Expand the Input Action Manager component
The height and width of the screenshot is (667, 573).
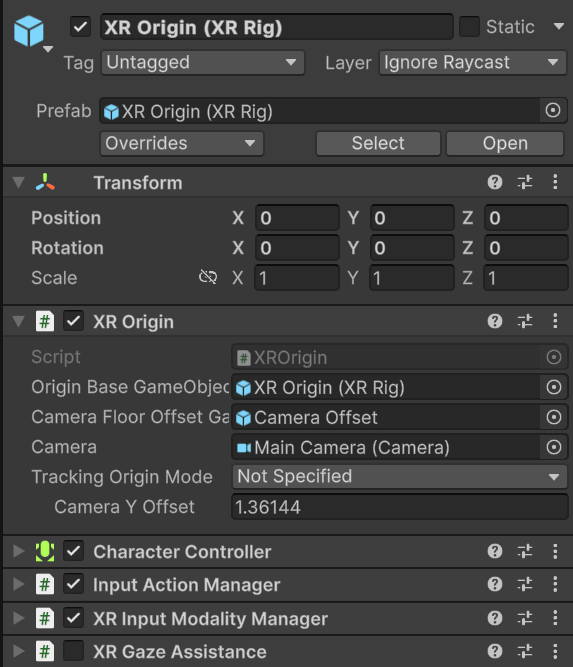tap(18, 584)
